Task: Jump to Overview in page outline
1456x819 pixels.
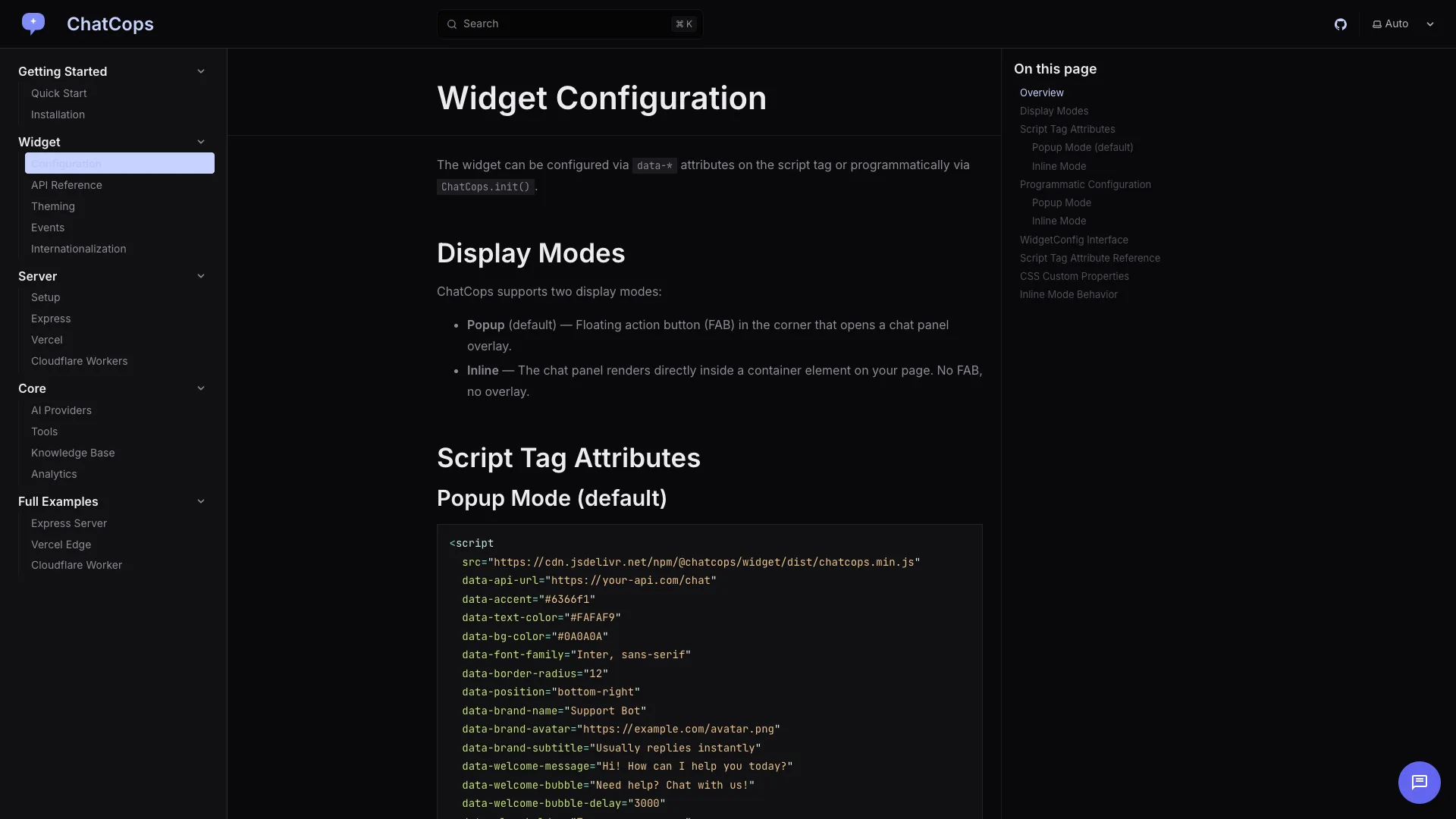Action: coord(1042,93)
